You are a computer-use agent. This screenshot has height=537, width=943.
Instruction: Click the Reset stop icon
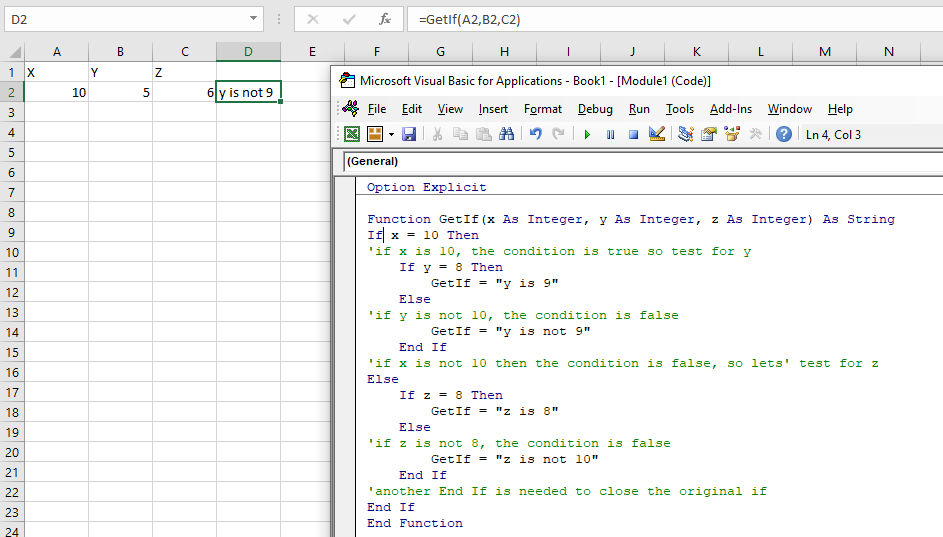[633, 135]
